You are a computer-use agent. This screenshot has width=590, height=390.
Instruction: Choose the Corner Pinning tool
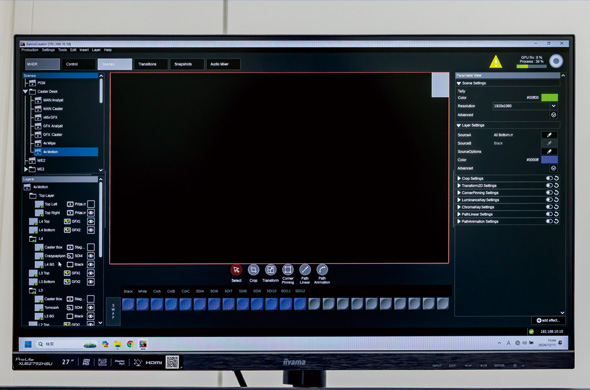[x=288, y=270]
